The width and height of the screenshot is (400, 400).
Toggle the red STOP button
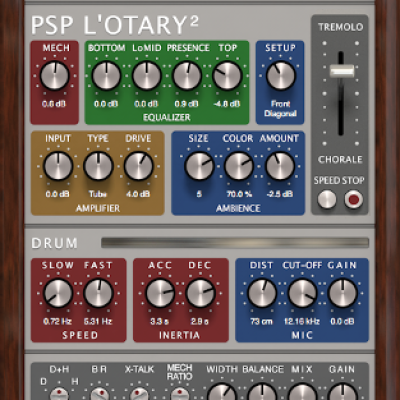click(x=354, y=199)
